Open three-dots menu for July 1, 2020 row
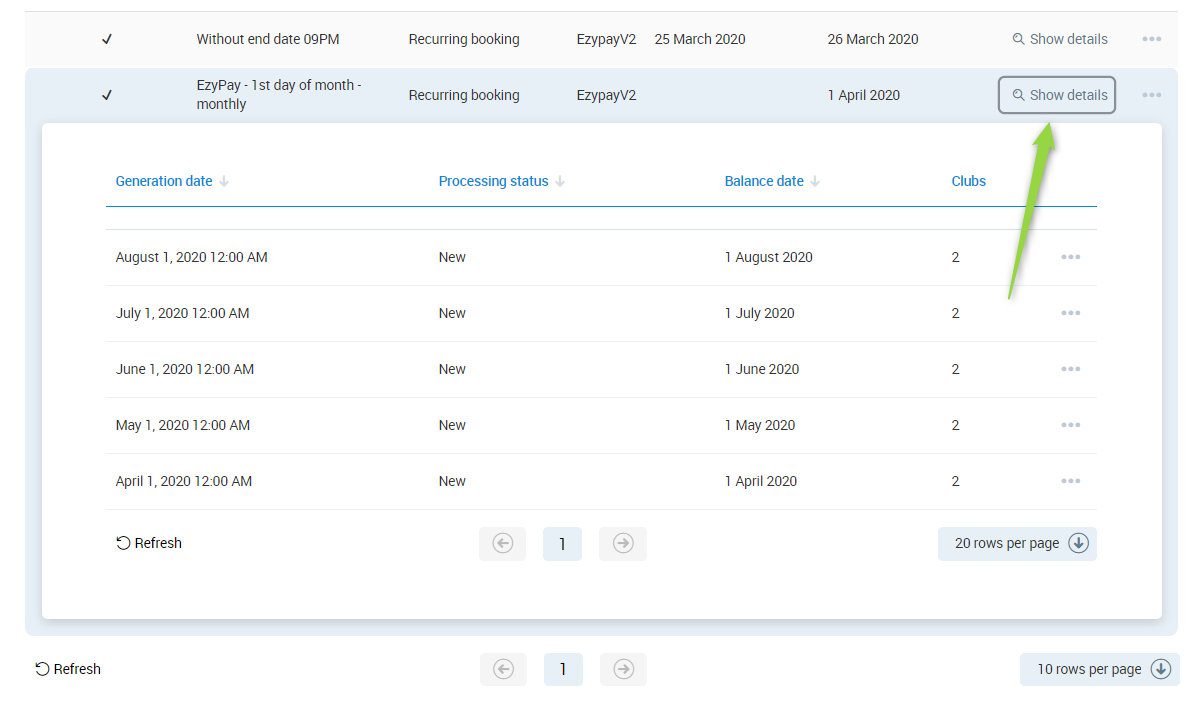The image size is (1195, 705). tap(1070, 313)
